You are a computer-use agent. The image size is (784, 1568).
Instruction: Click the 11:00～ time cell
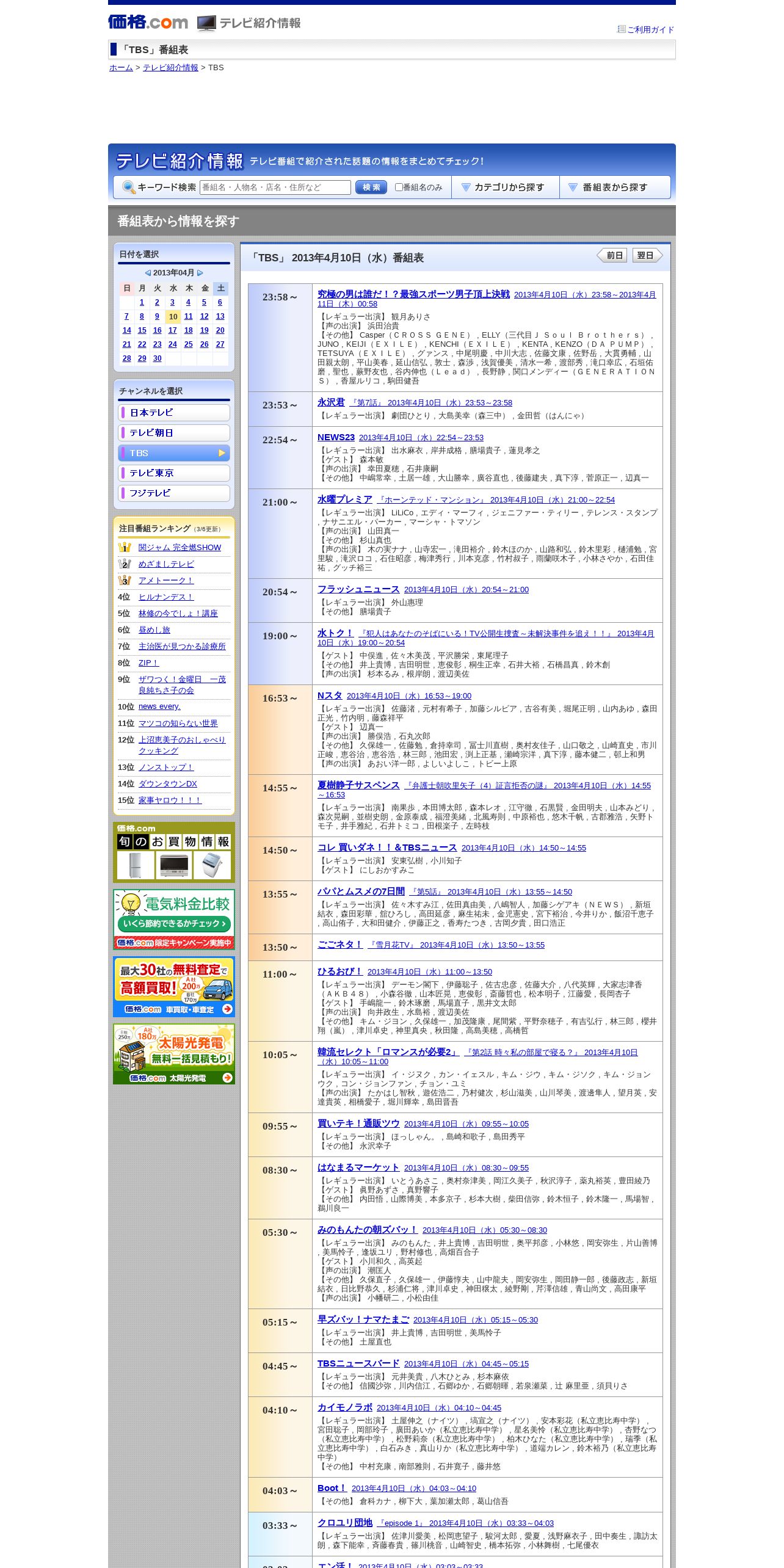tap(280, 1001)
